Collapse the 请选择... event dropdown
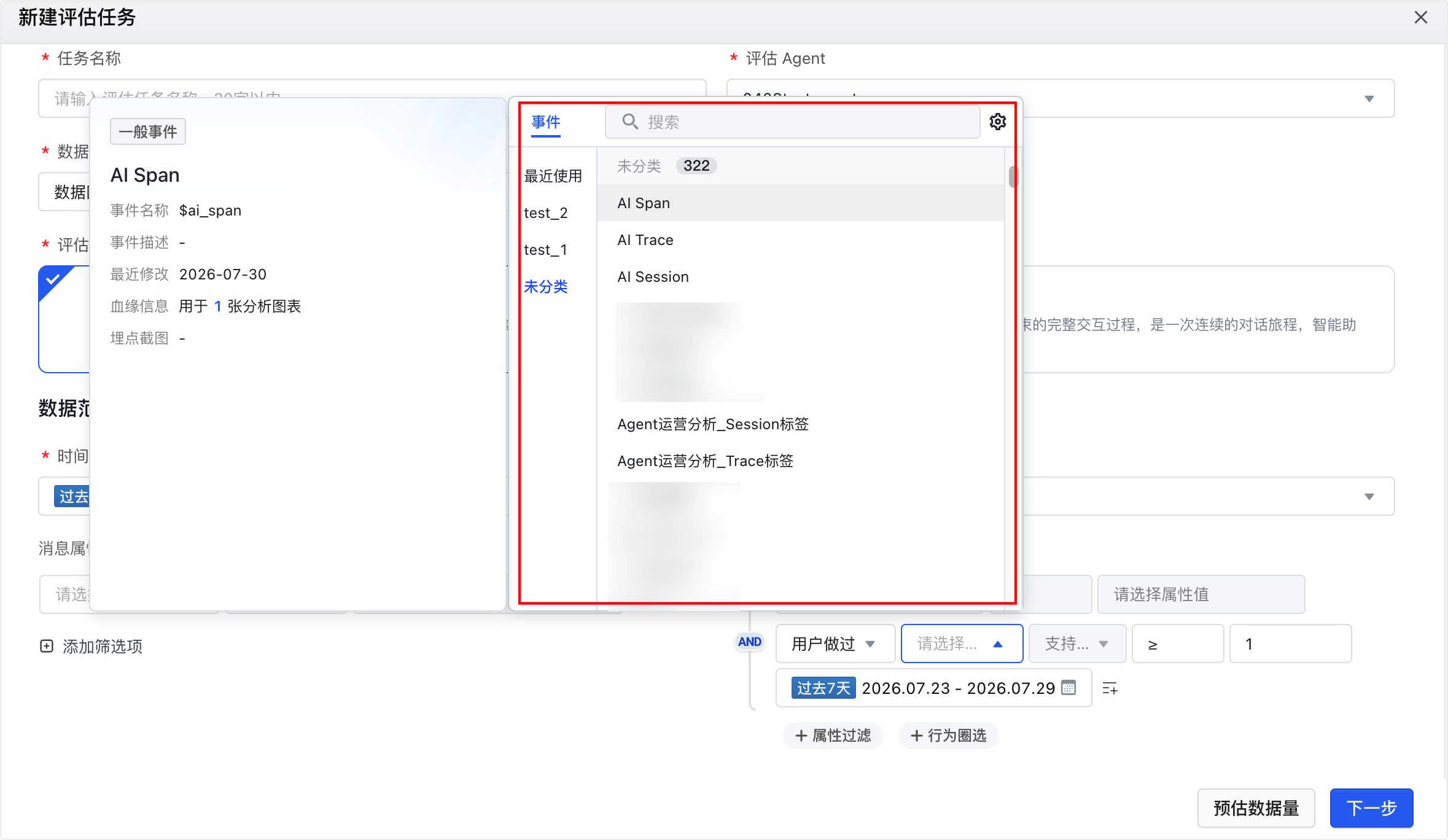The height and width of the screenshot is (840, 1448). pyautogui.click(x=962, y=644)
